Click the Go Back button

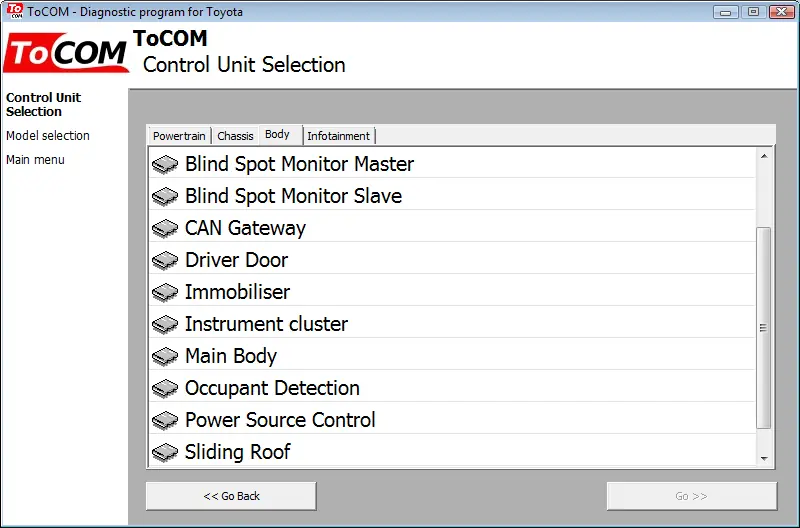pos(231,496)
